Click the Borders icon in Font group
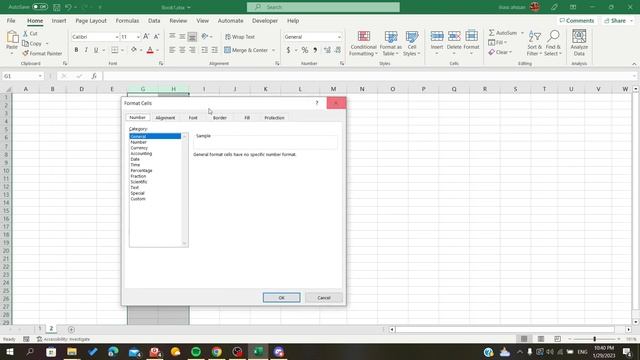The image size is (640, 360). point(115,50)
